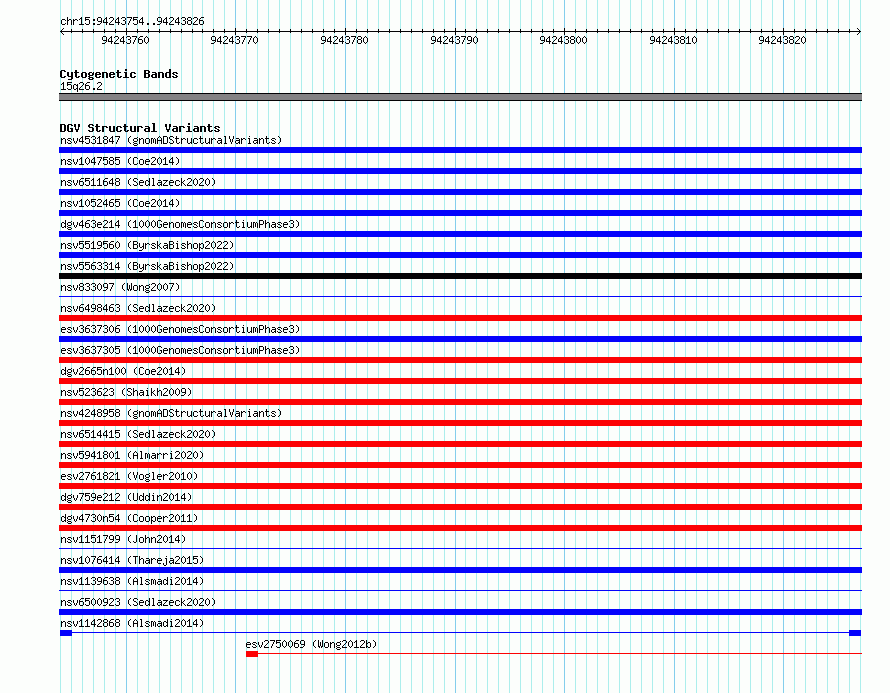This screenshot has width=890, height=693.
Task: Click the 15q26.2 band label
Action: point(81,86)
